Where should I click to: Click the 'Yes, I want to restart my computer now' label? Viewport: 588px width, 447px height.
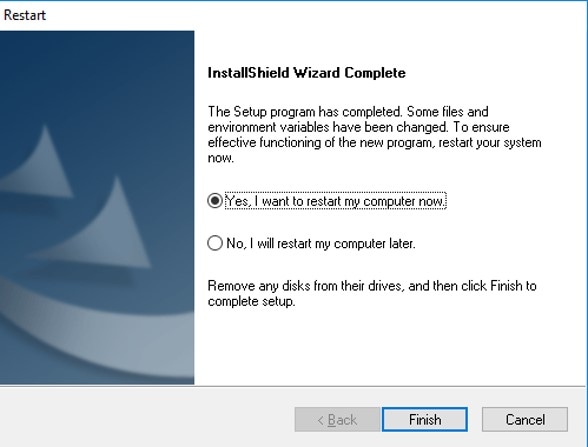tap(336, 201)
